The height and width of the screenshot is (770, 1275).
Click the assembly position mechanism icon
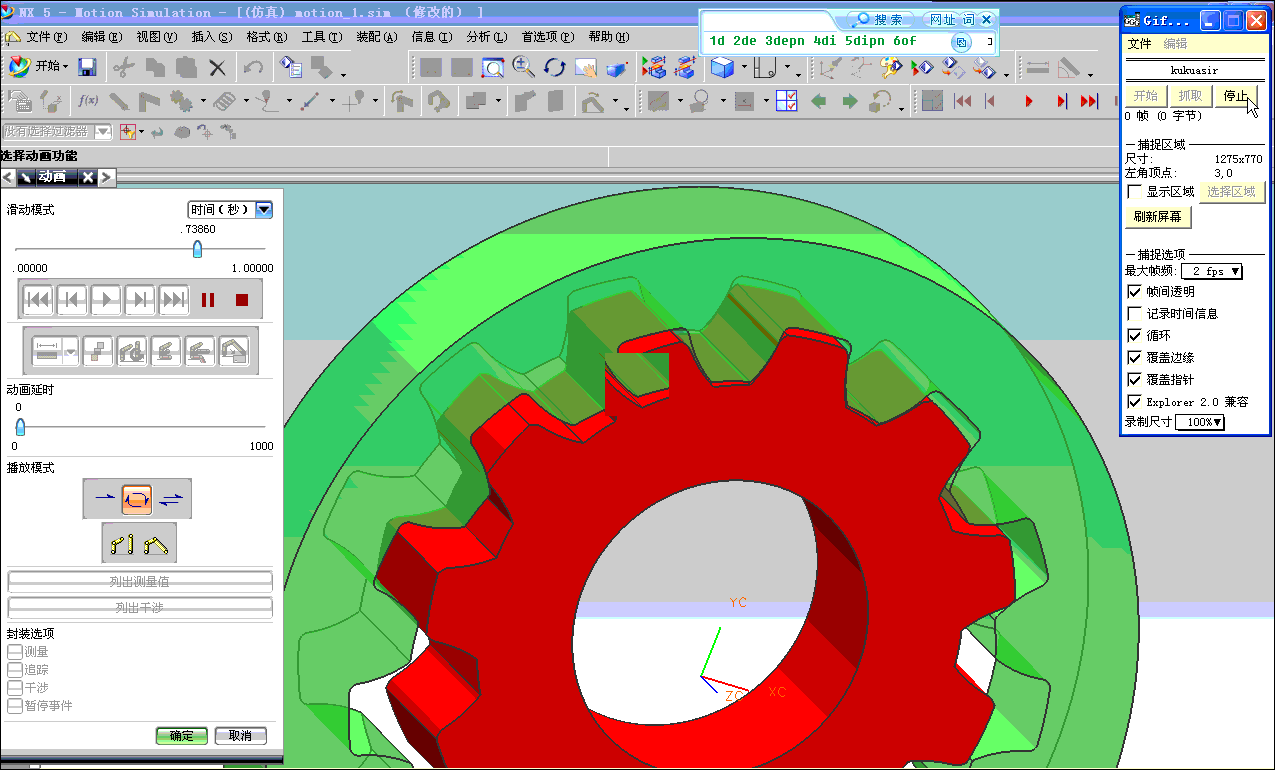tap(156, 544)
